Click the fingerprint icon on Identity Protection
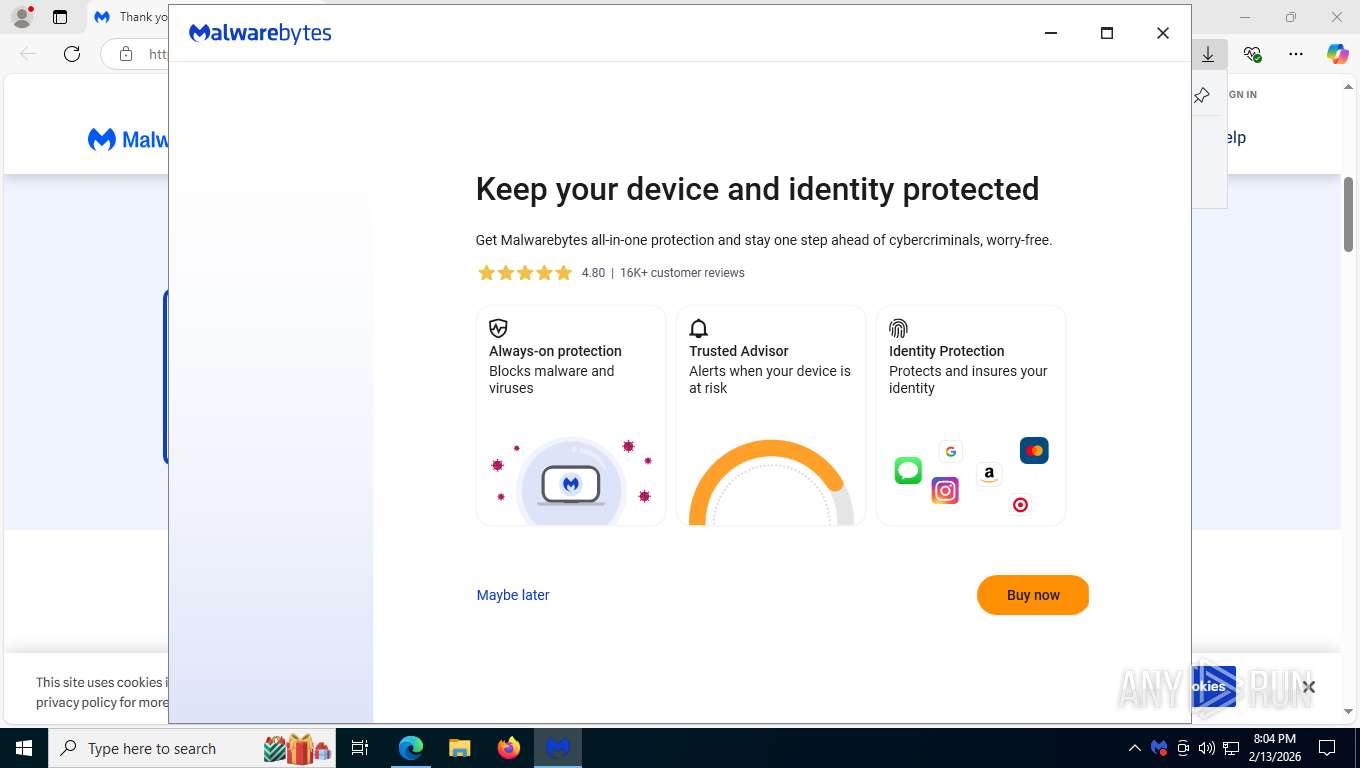 tap(898, 328)
